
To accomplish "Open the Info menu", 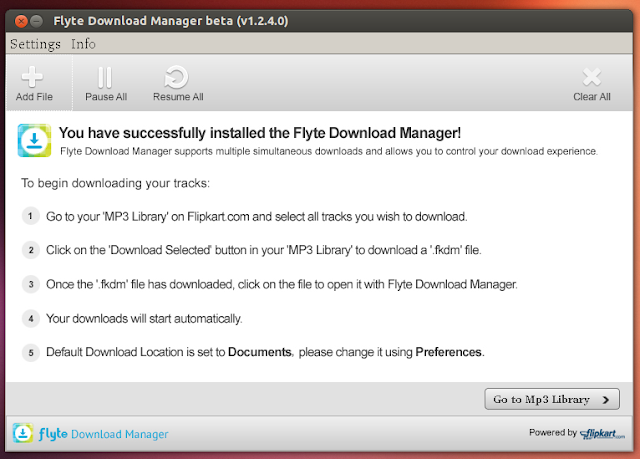I will tap(83, 44).
